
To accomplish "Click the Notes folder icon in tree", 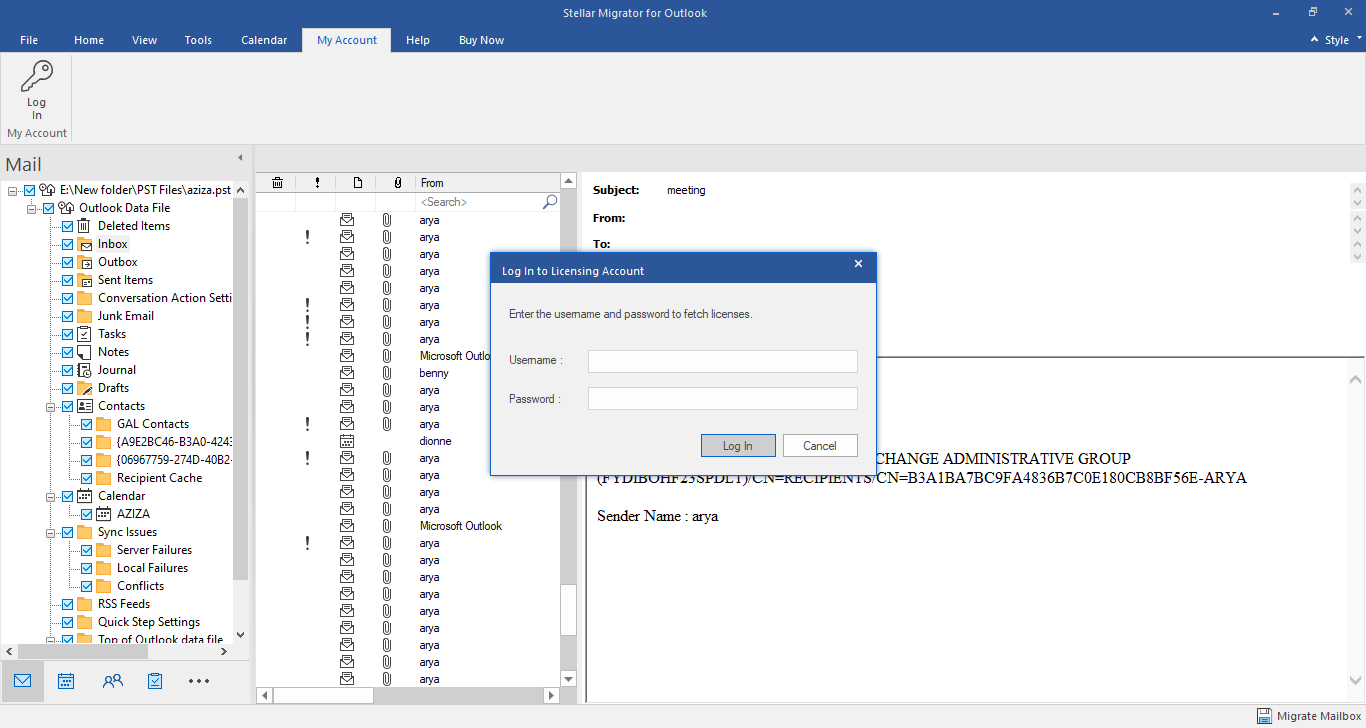I will point(85,352).
